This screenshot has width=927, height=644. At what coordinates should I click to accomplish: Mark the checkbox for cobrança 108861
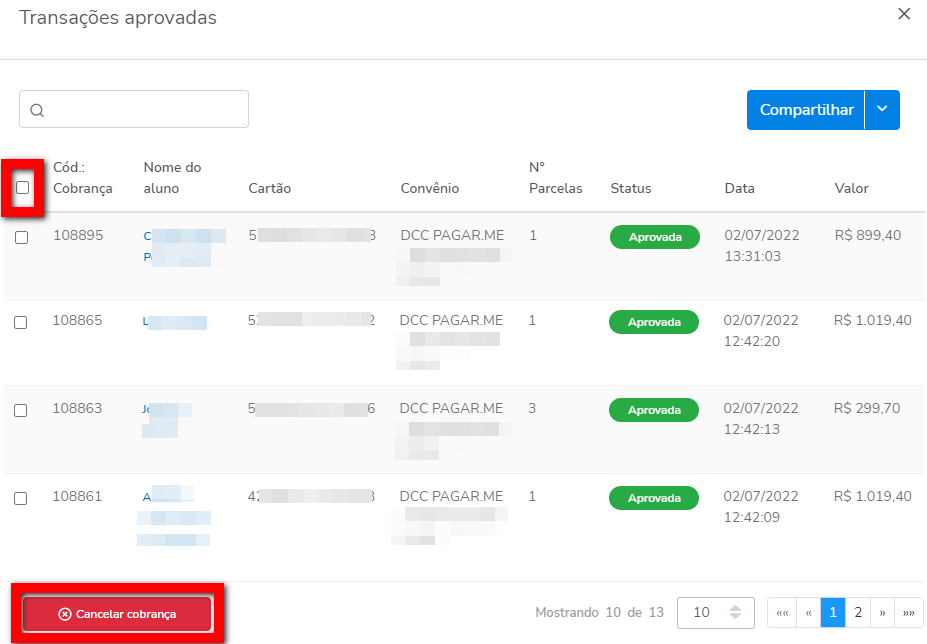pyautogui.click(x=21, y=498)
